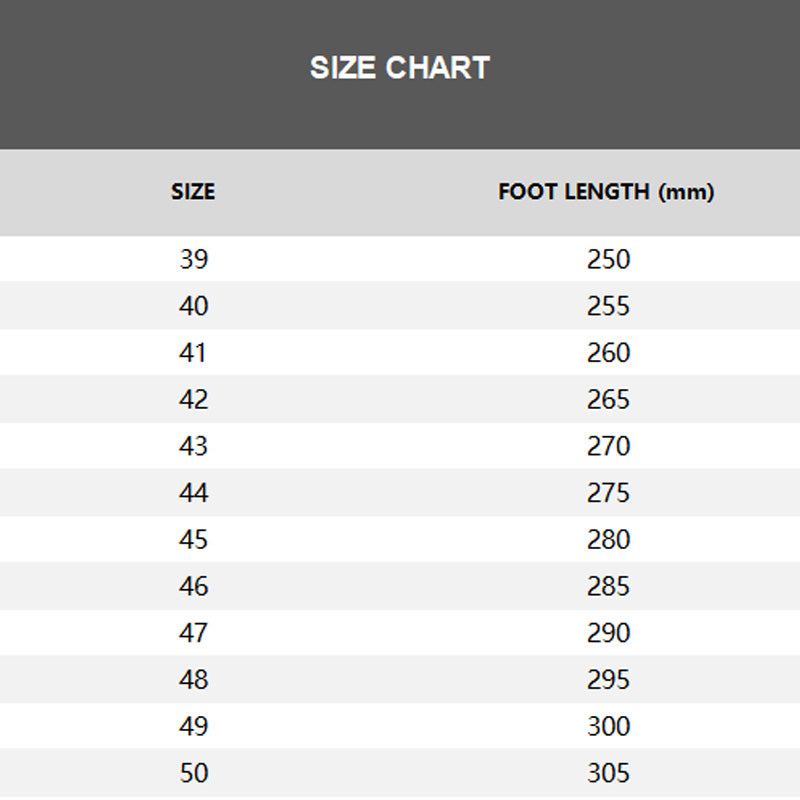800x800 pixels.
Task: Select size 44 cell
Action: (193, 493)
